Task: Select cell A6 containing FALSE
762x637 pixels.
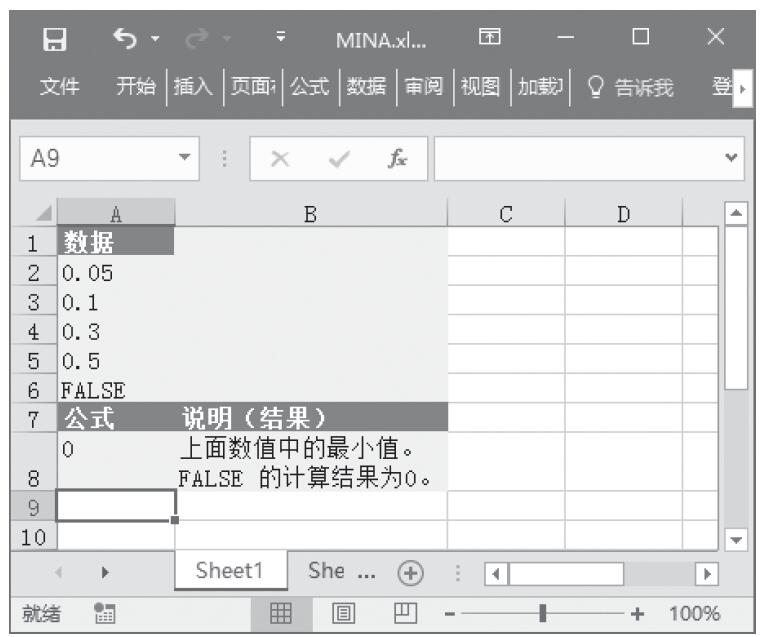Action: [x=115, y=390]
